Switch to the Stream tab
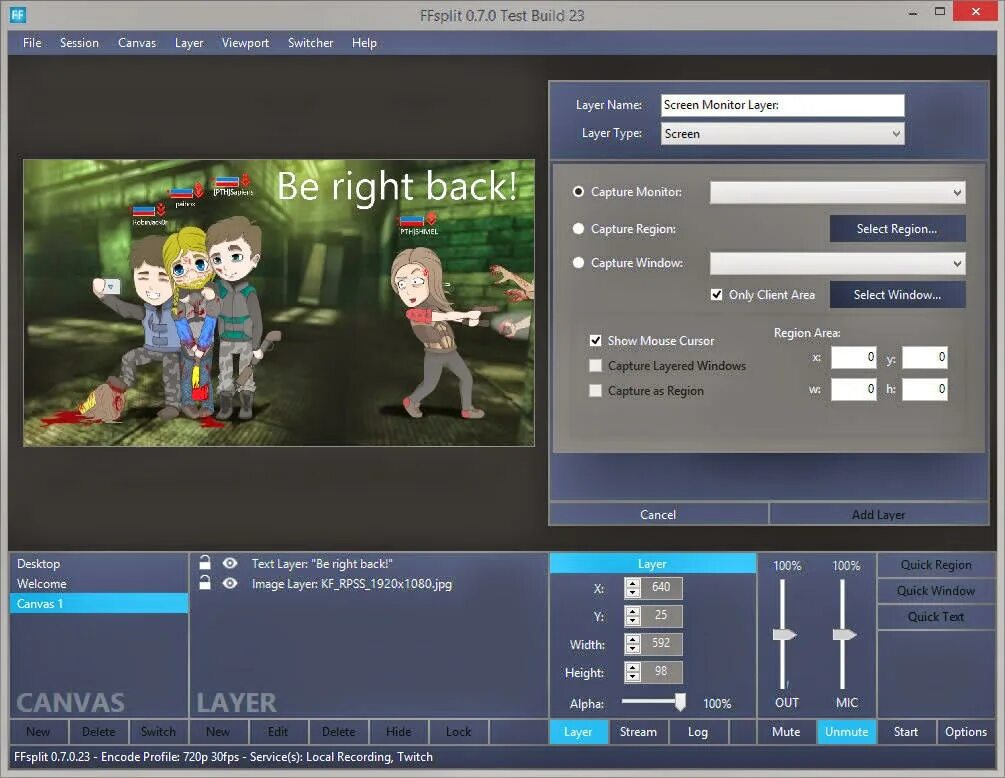Viewport: 1005px width, 778px height. (638, 731)
